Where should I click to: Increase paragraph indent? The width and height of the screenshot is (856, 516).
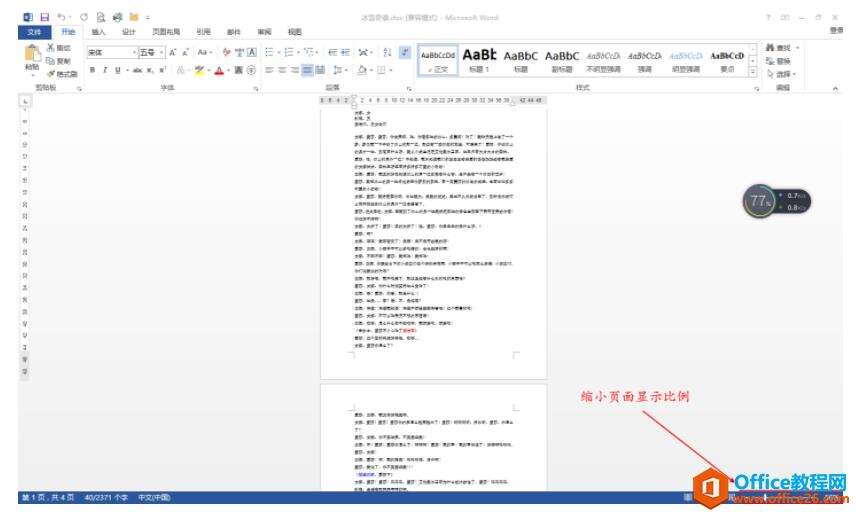pyautogui.click(x=345, y=52)
